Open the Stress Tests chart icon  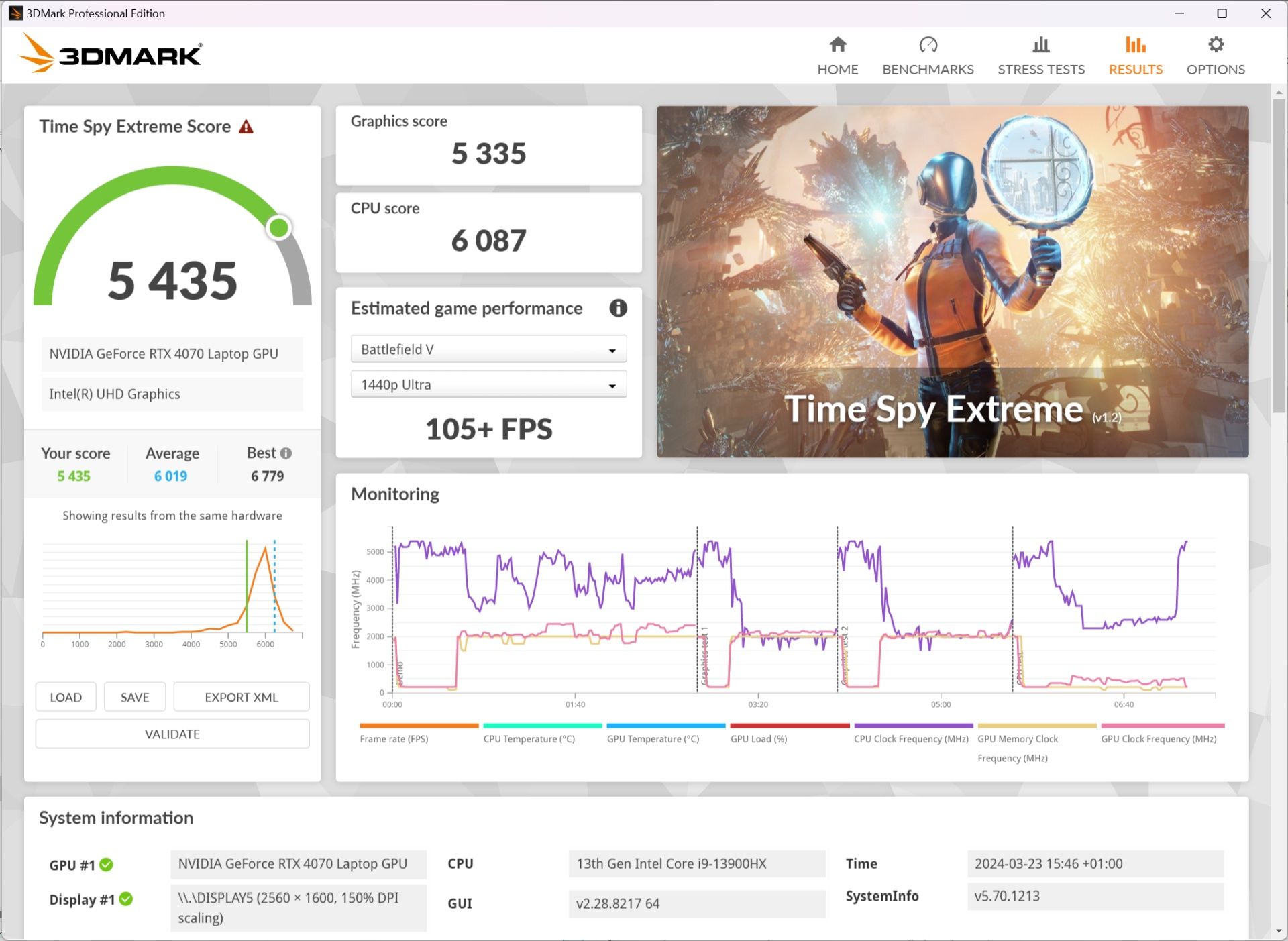point(1040,45)
